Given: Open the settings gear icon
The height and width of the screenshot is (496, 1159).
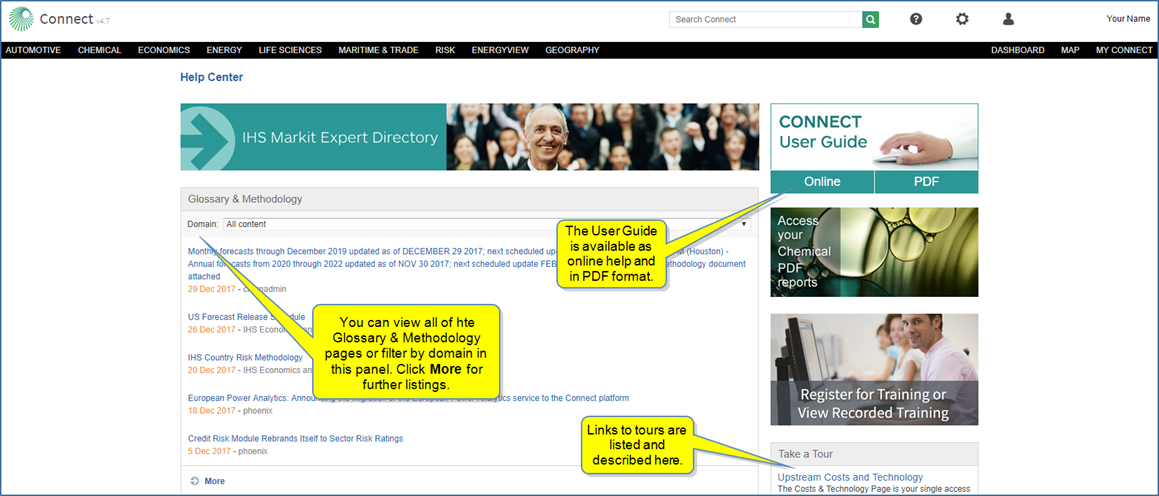Looking at the screenshot, I should pyautogui.click(x=962, y=19).
